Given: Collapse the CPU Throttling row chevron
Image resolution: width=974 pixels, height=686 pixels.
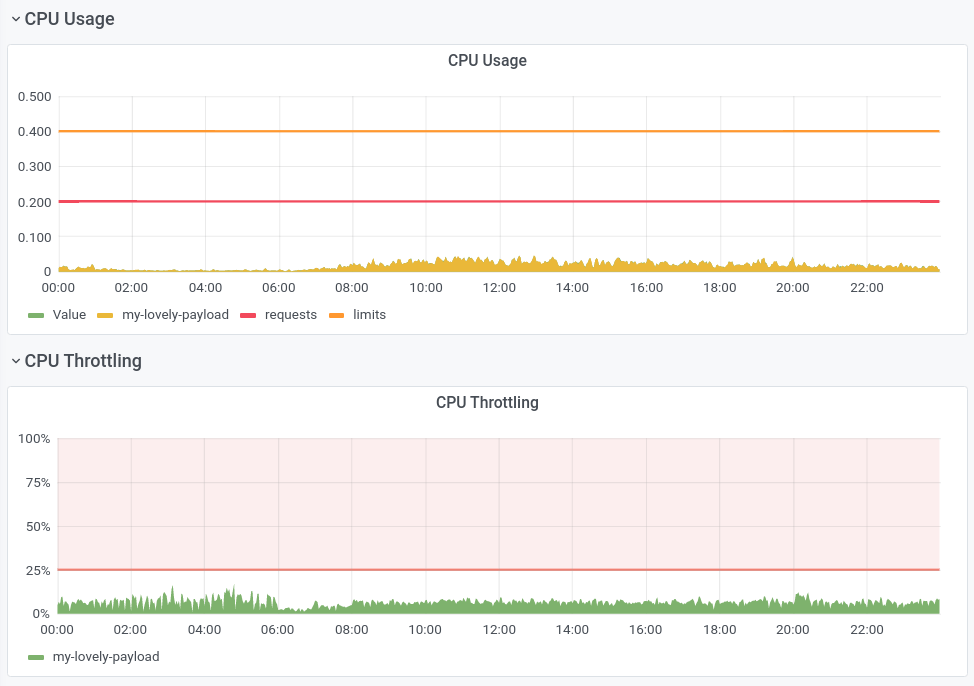Looking at the screenshot, I should (15, 361).
